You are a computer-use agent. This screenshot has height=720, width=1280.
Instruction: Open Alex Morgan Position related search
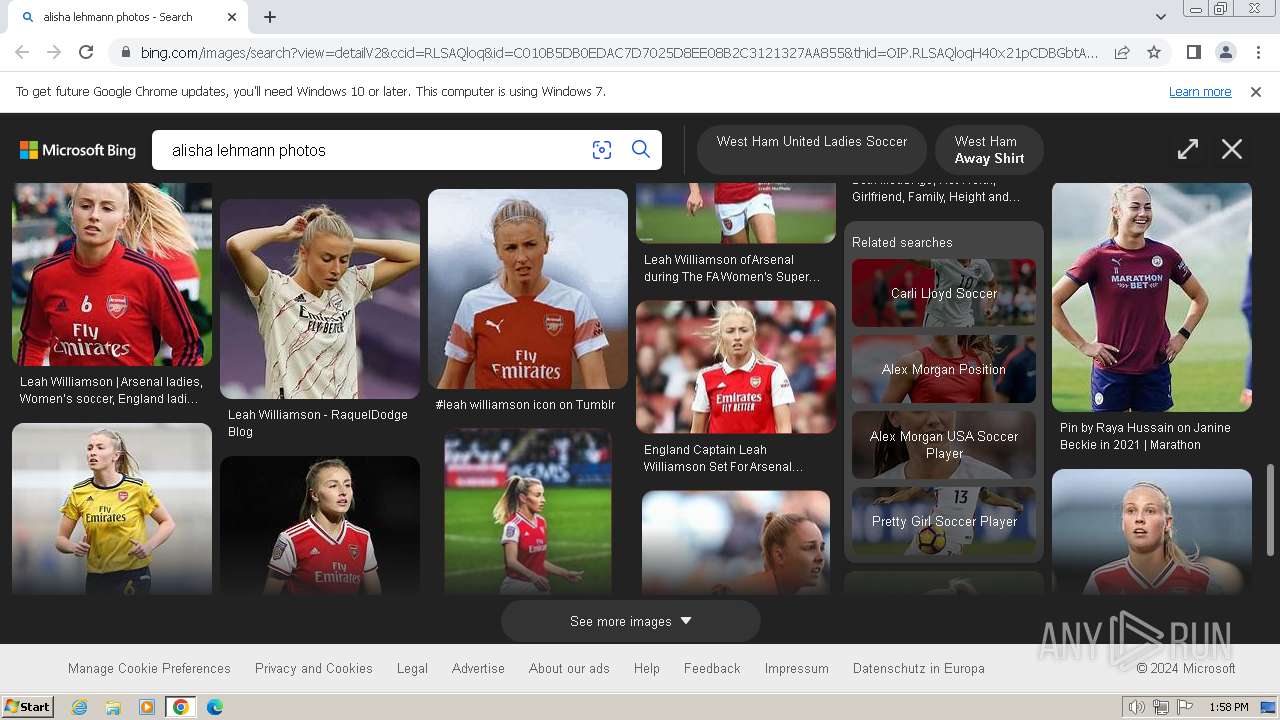[944, 369]
